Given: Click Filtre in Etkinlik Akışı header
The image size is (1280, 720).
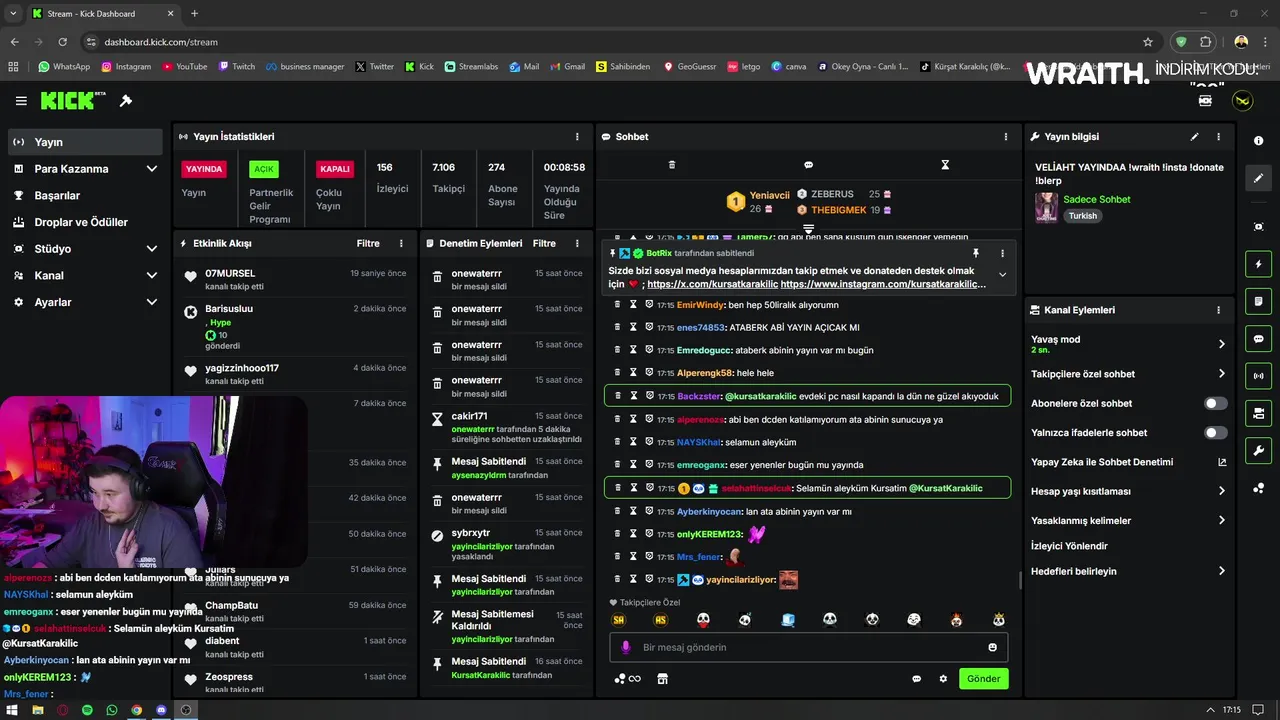Looking at the screenshot, I should (x=368, y=243).
